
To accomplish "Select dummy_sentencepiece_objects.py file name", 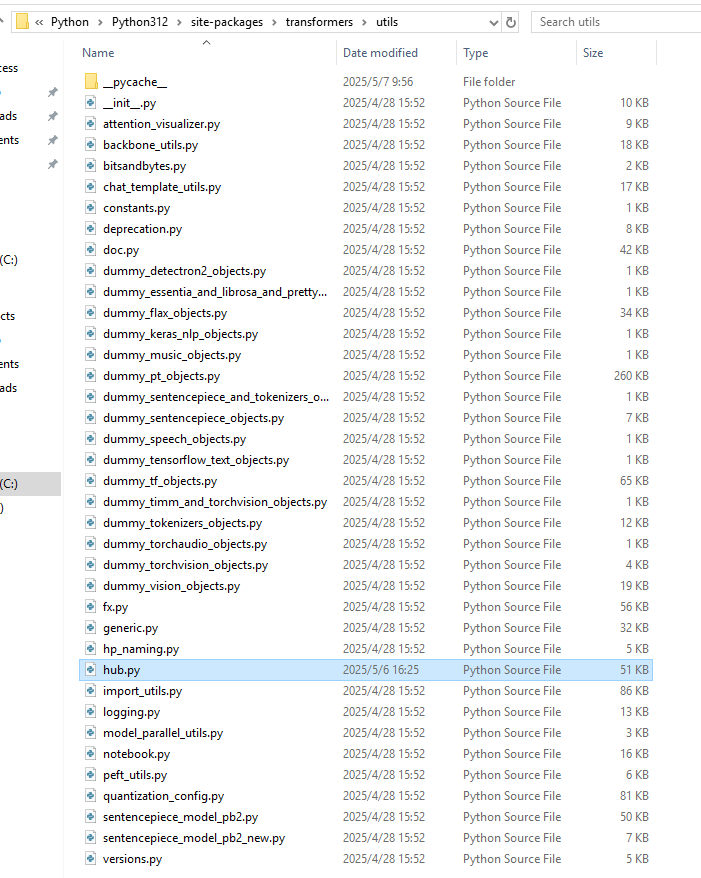I will click(193, 418).
